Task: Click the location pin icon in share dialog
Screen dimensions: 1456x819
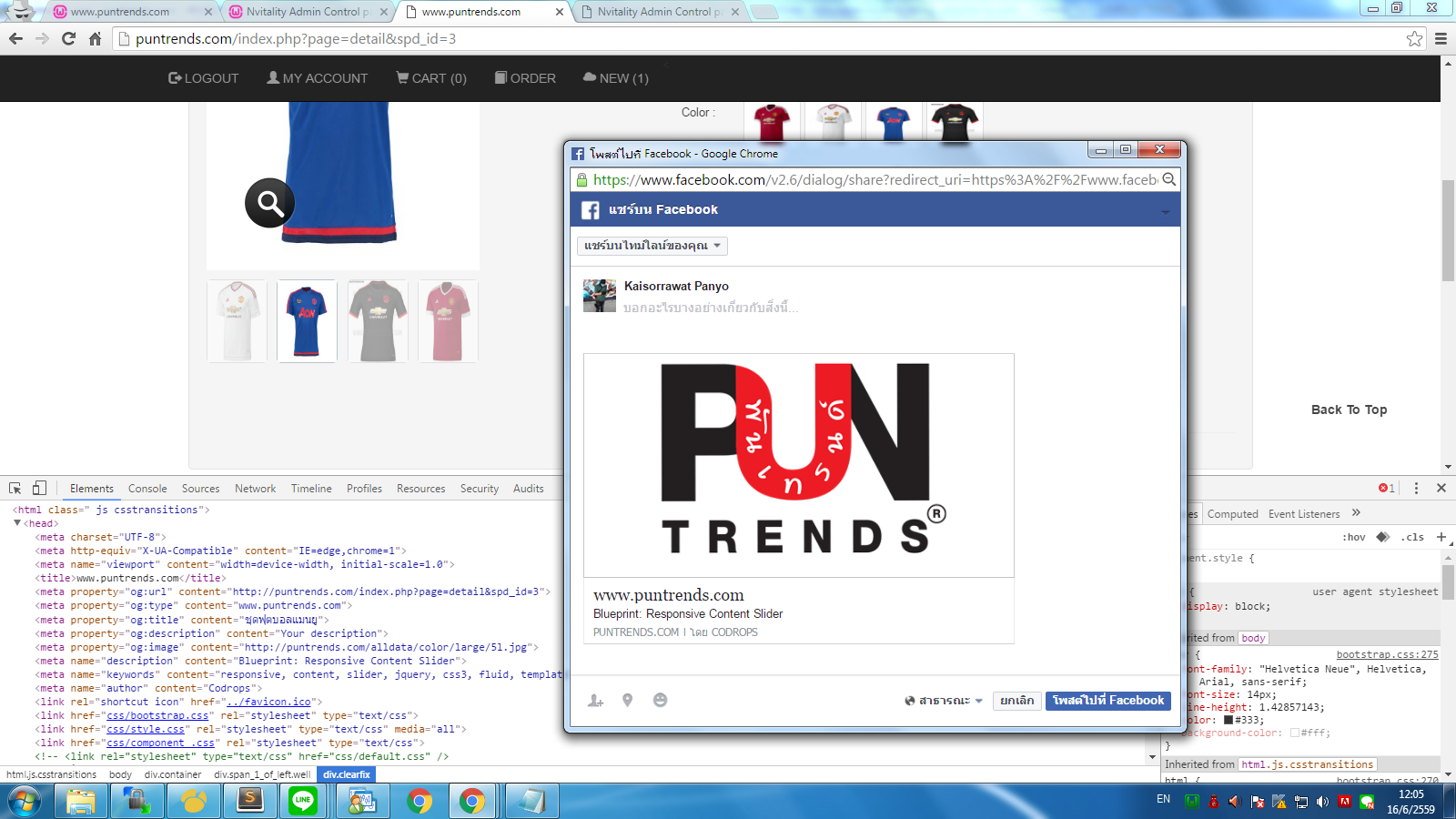Action: pos(627,700)
